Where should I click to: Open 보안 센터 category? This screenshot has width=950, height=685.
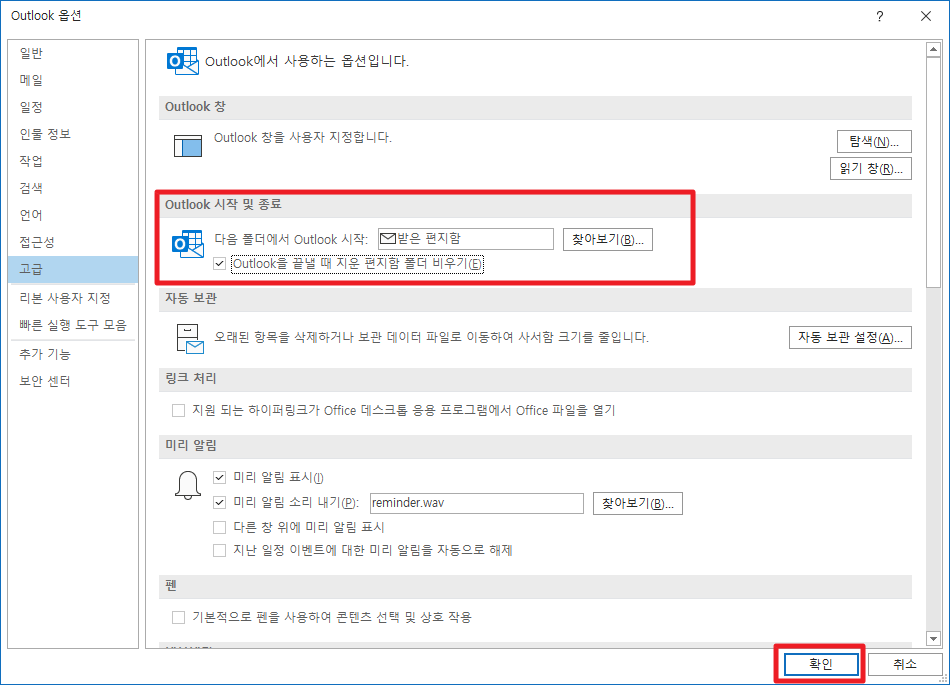(73, 381)
